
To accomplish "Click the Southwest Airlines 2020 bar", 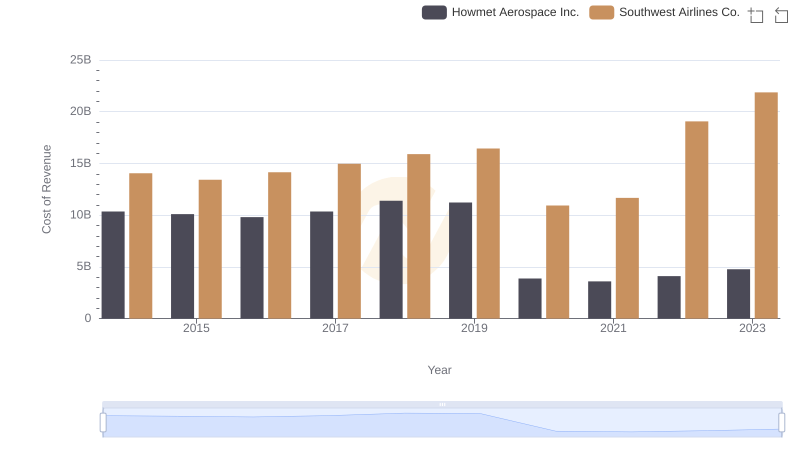I will (x=558, y=262).
